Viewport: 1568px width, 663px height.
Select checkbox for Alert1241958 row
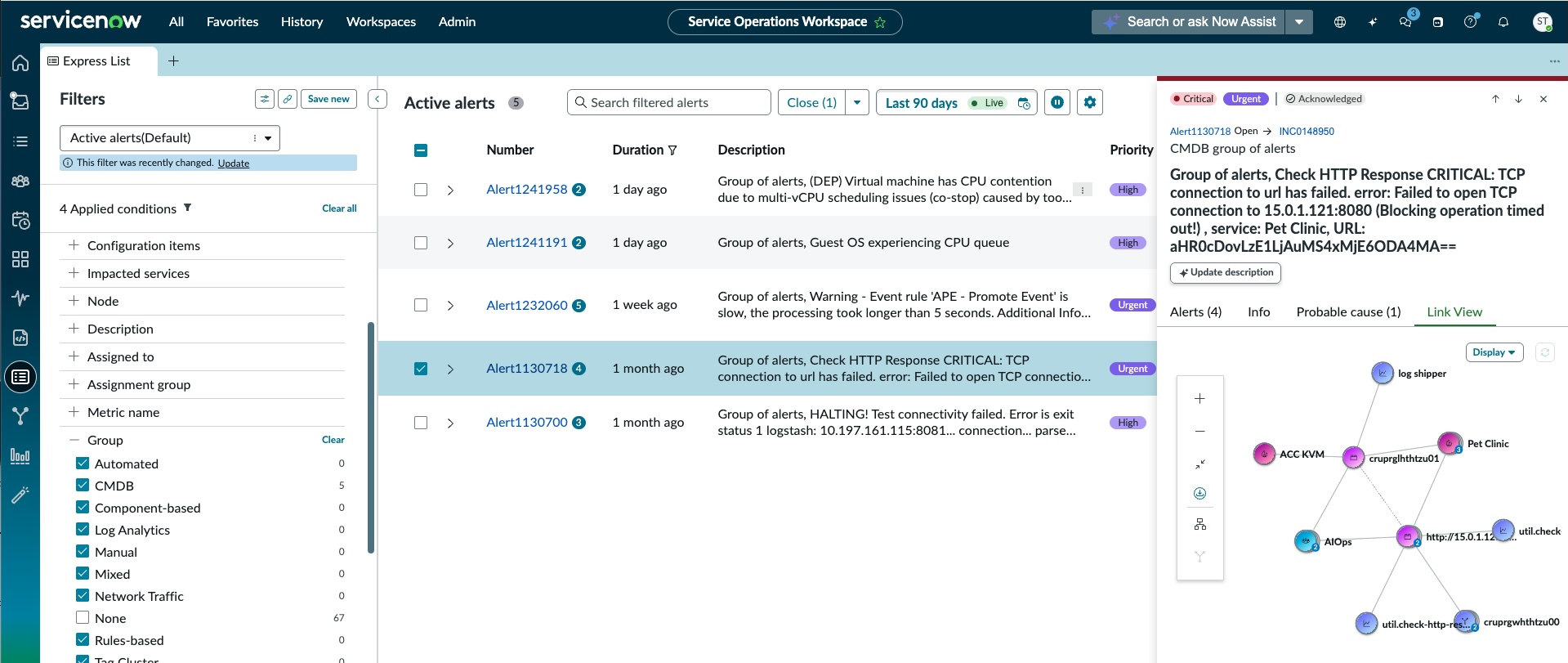click(x=421, y=190)
